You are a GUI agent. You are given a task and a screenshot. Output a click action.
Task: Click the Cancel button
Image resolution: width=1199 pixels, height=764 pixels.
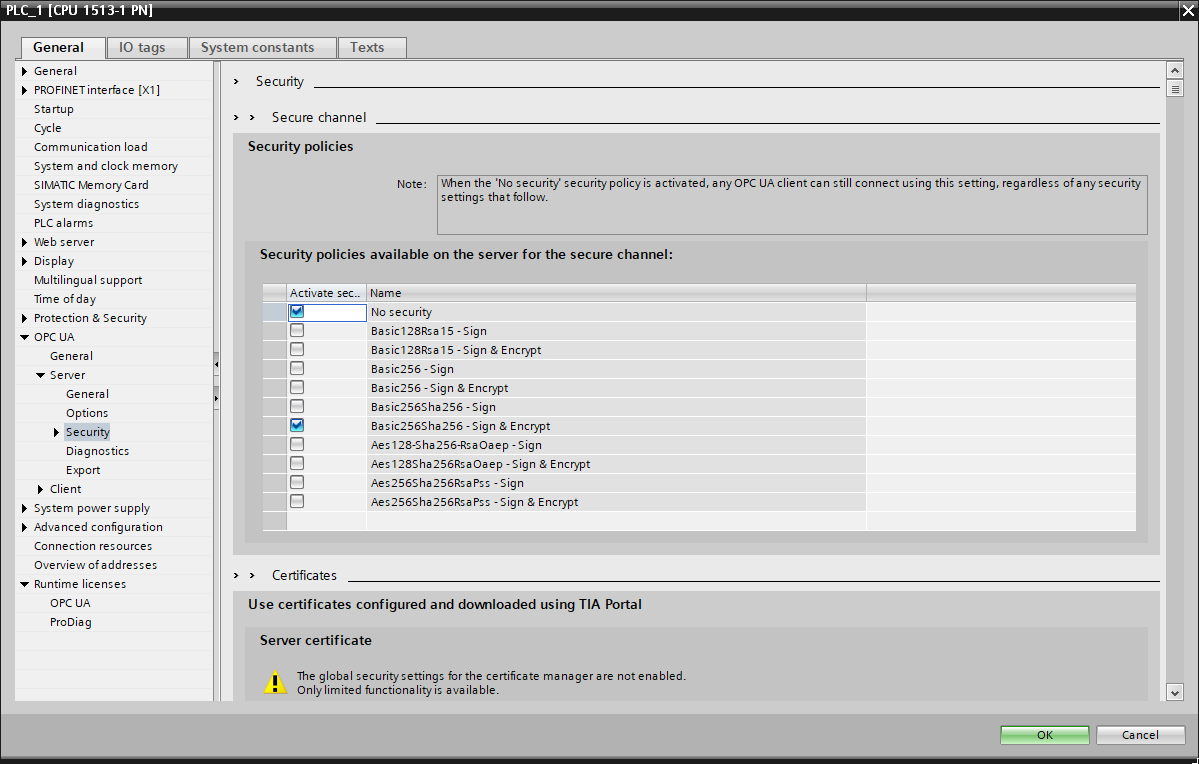click(x=1140, y=735)
